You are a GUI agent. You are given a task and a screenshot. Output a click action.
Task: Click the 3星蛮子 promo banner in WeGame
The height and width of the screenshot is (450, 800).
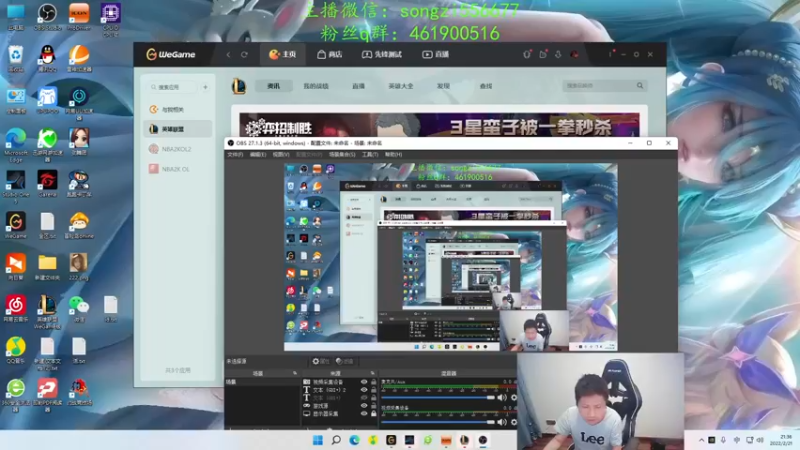click(439, 126)
